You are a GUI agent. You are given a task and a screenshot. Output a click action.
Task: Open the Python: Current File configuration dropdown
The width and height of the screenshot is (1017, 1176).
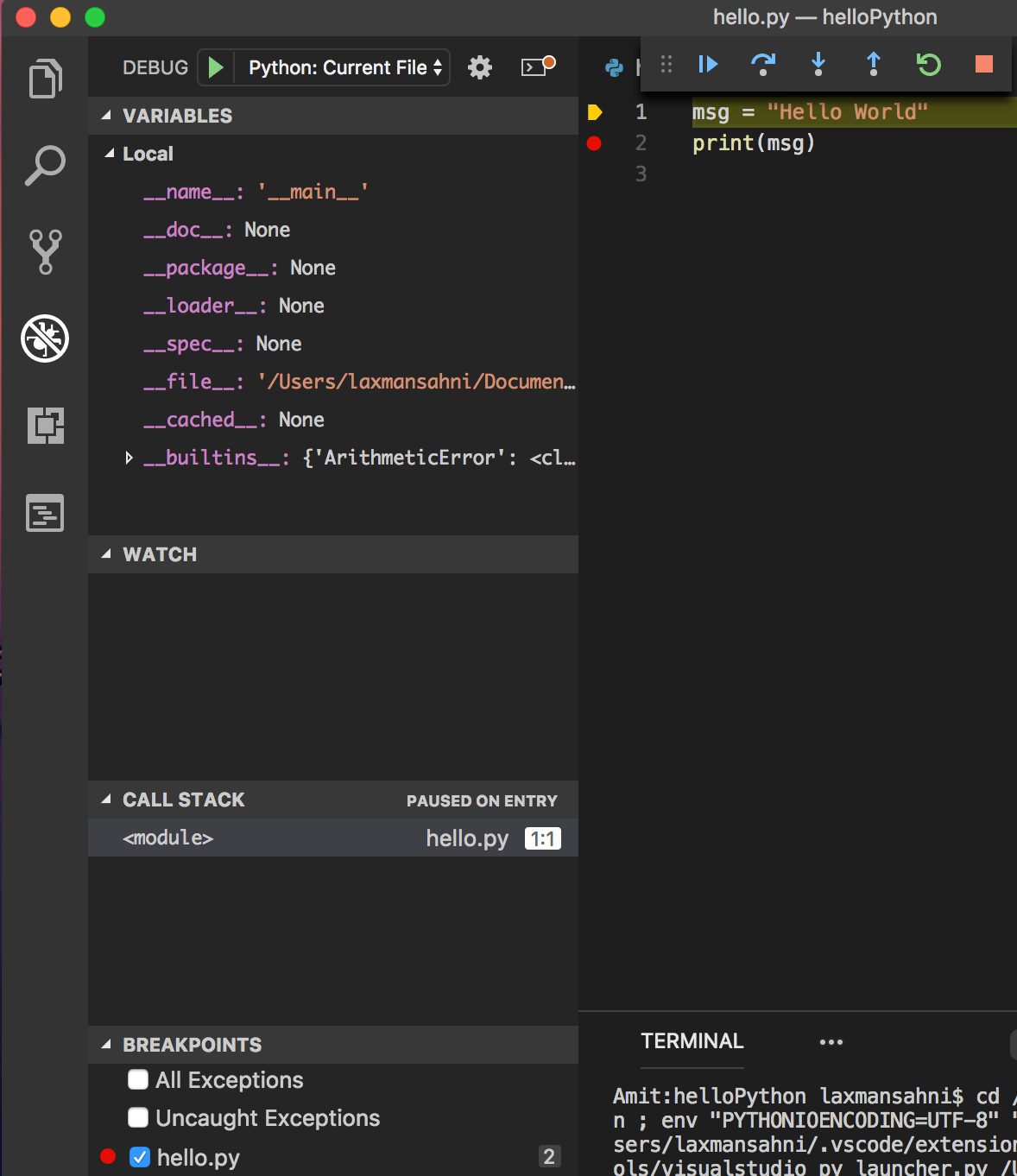point(344,67)
